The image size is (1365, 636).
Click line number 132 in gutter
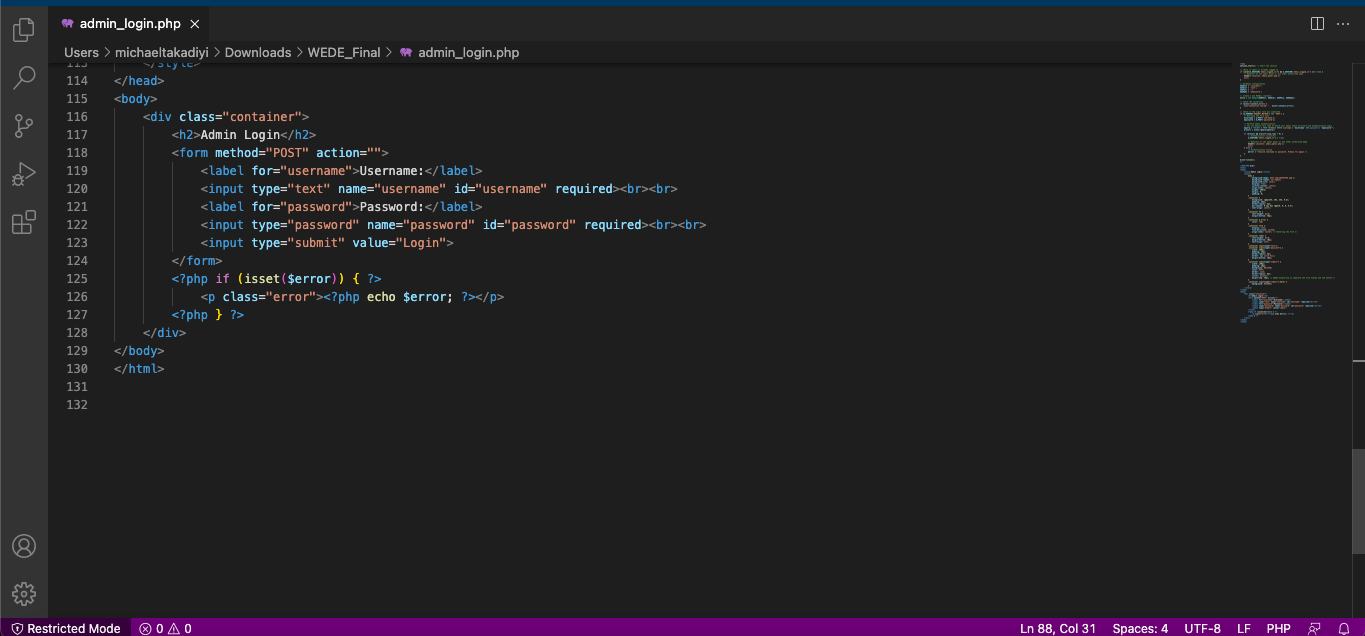pos(76,405)
